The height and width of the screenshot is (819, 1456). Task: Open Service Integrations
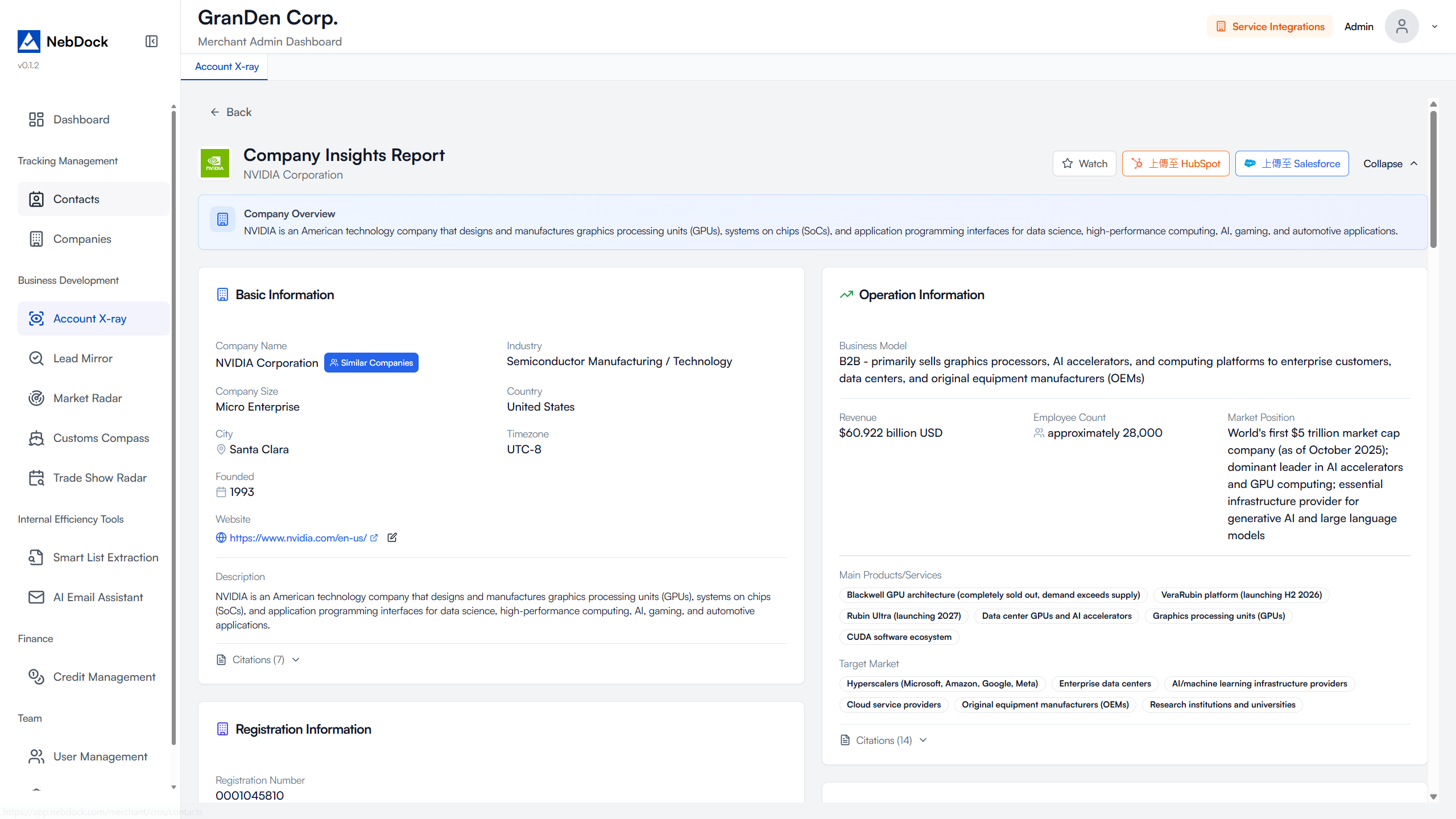pyautogui.click(x=1269, y=26)
